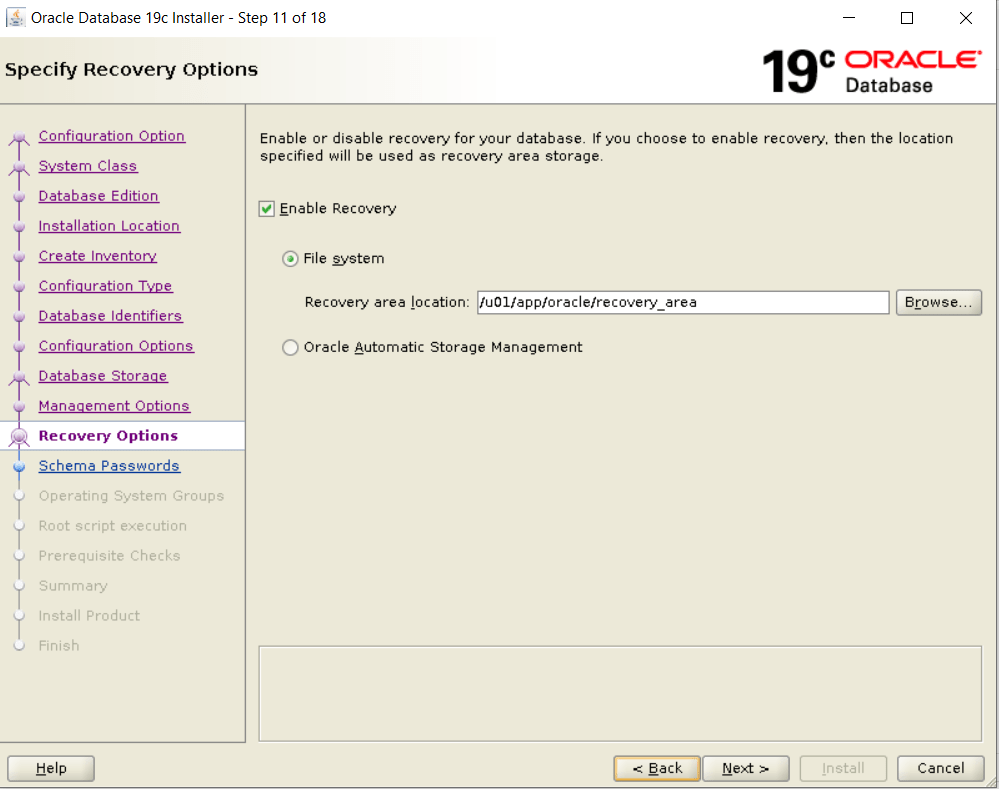Screen dimensions: 999x789
Task: Jump to the Configuration Option step
Action: (x=111, y=136)
